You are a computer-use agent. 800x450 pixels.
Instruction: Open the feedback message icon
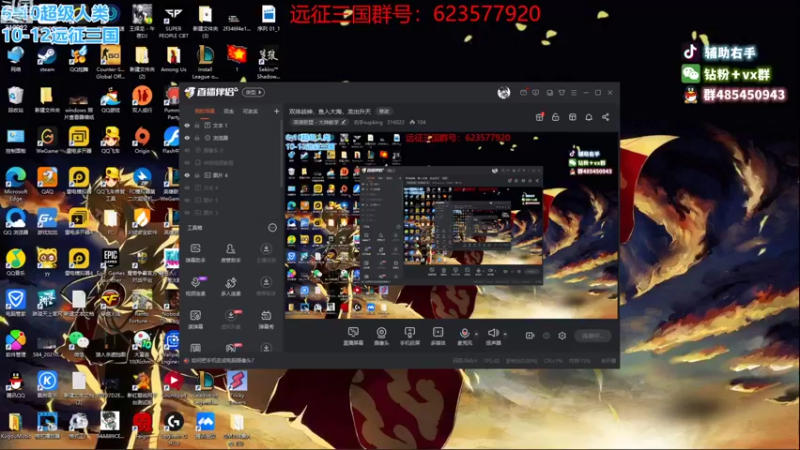pyautogui.click(x=536, y=92)
